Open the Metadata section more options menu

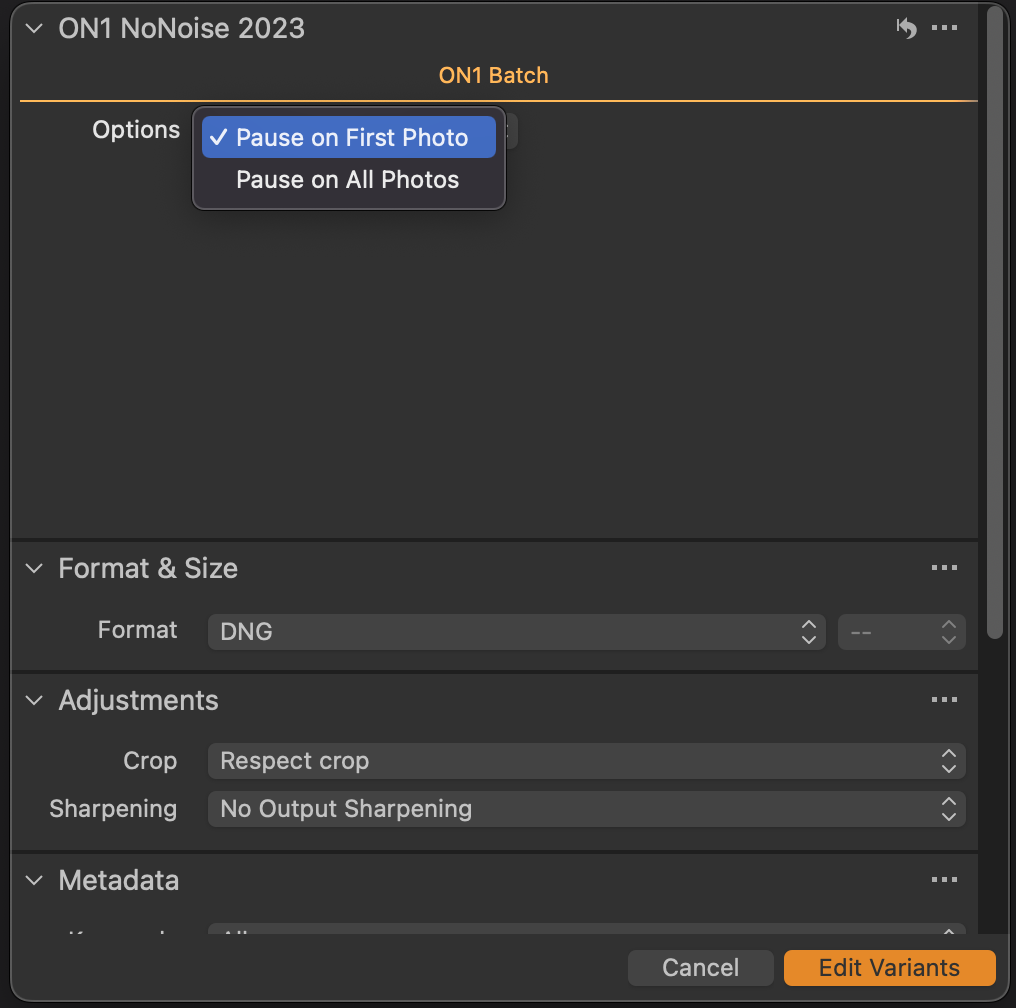[x=944, y=880]
